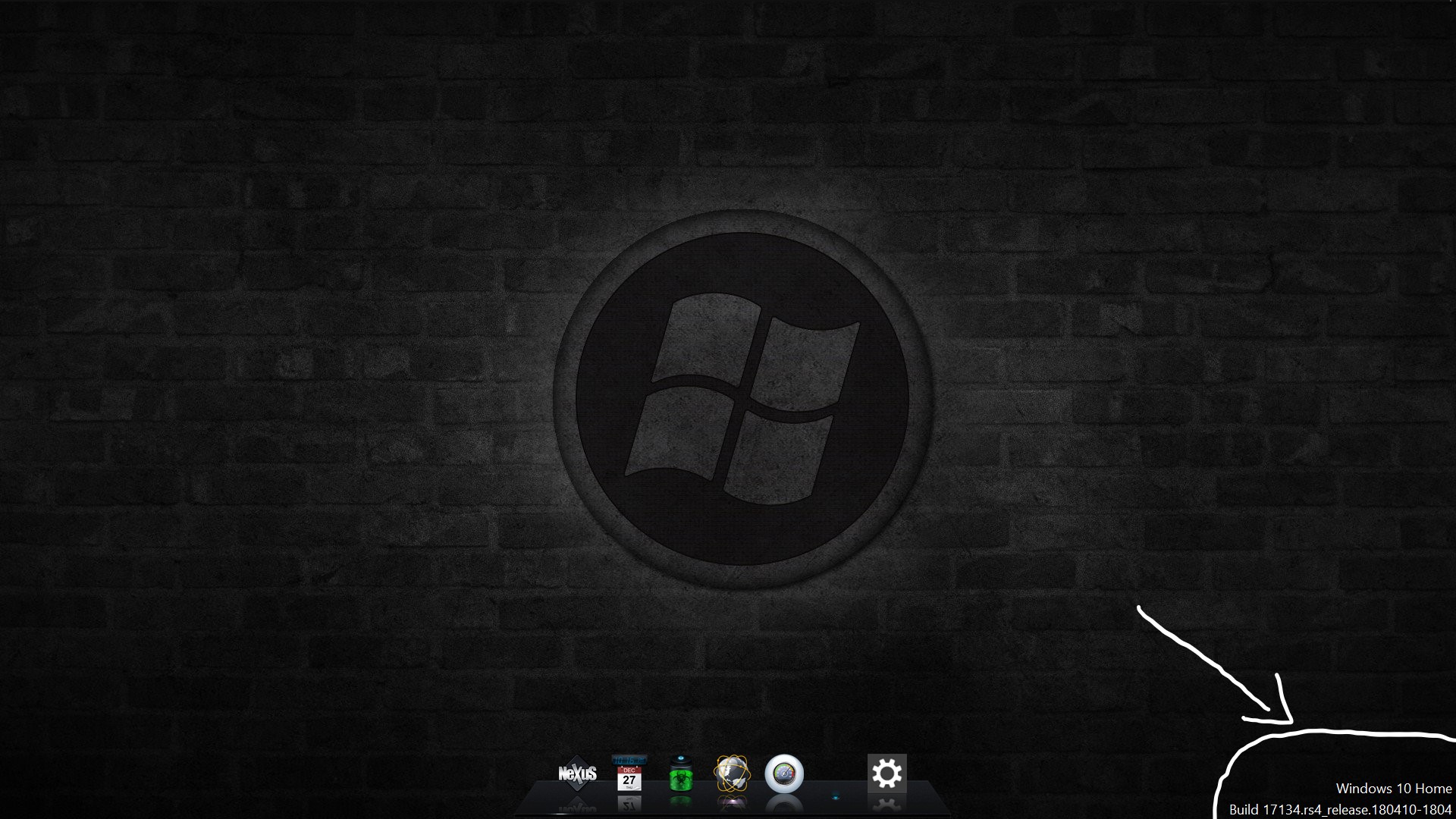
Task: Click the red DEC header on calendar
Action: tap(629, 770)
